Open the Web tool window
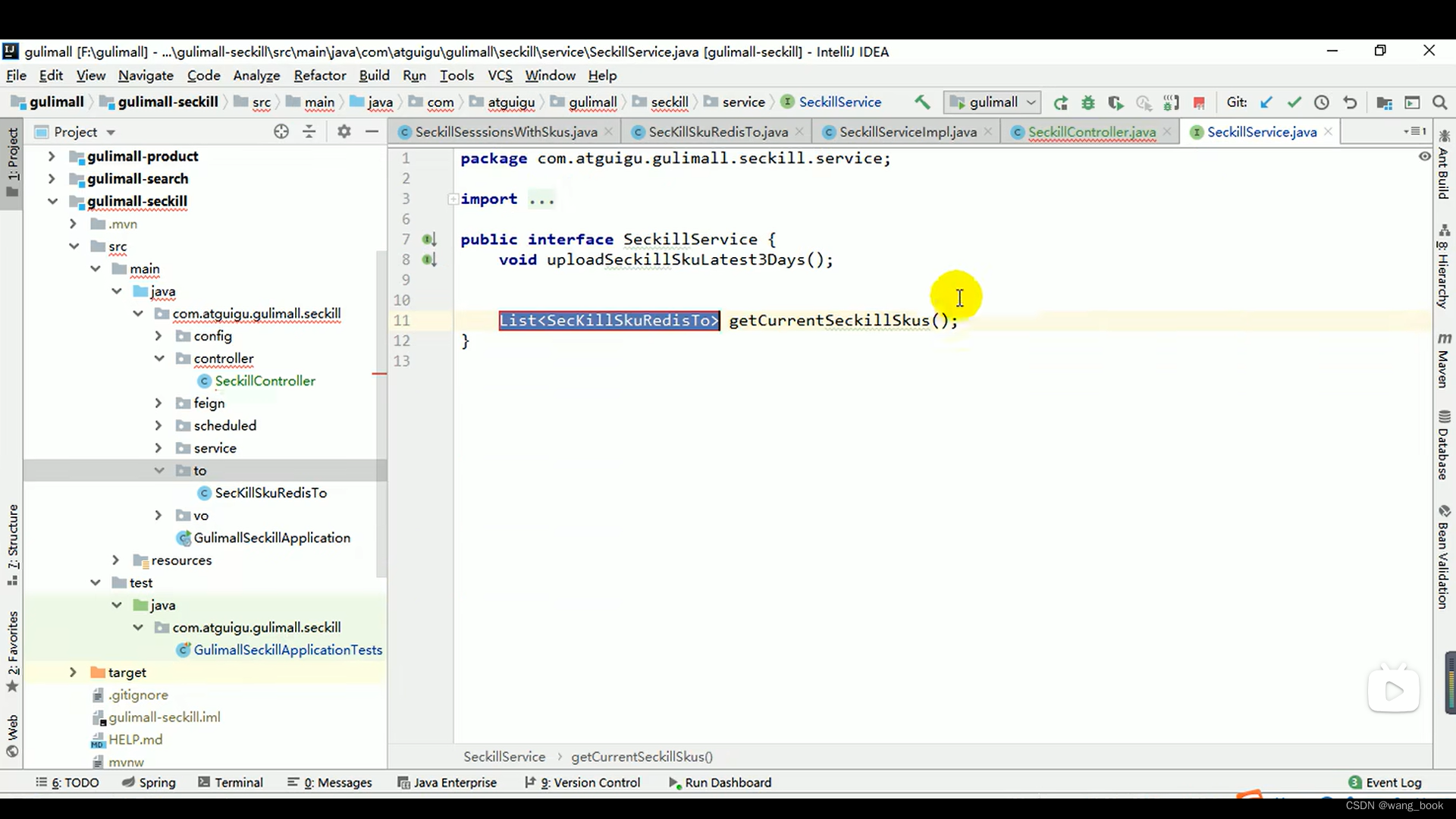 [x=12, y=736]
